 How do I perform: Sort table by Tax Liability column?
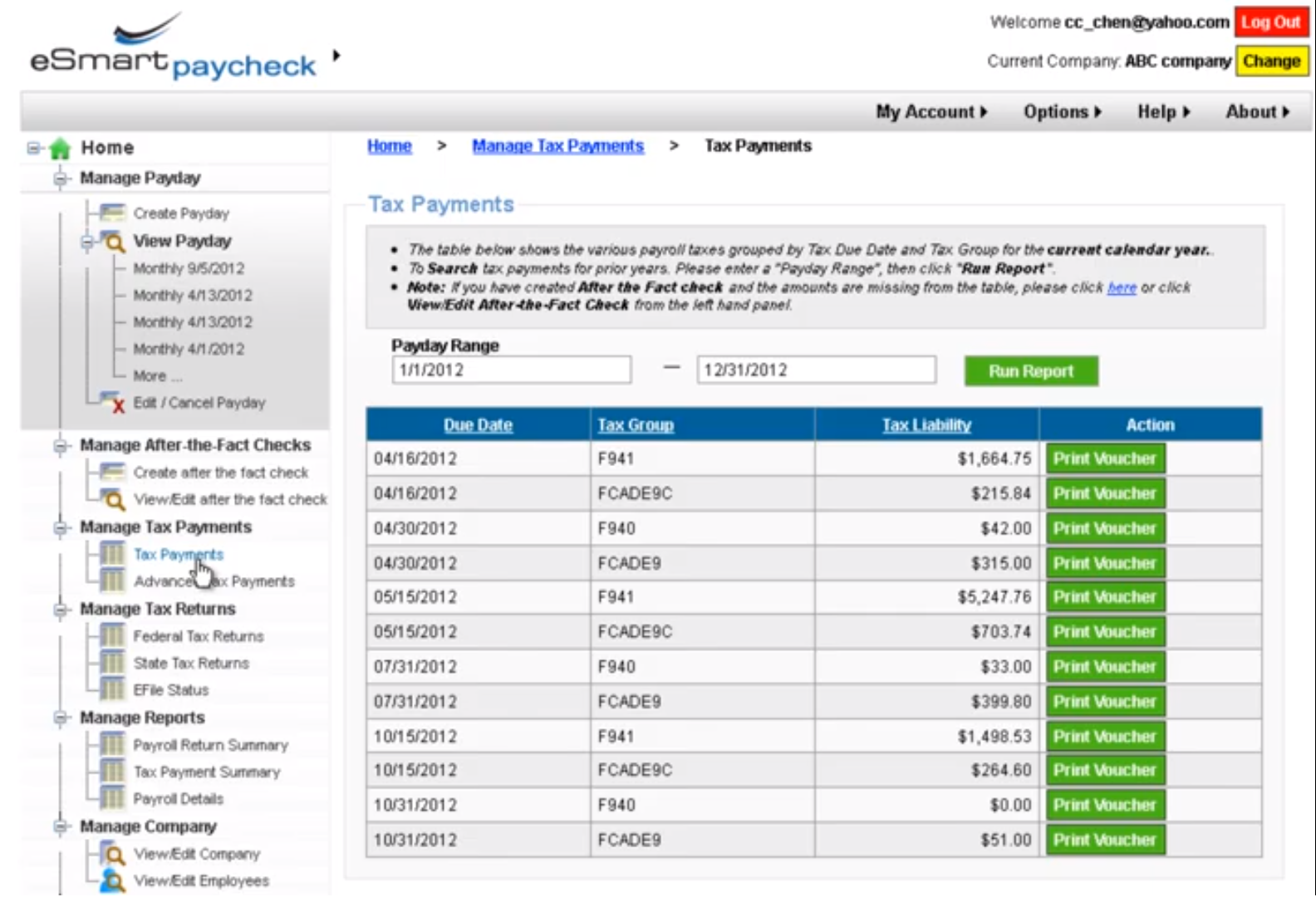[926, 425]
